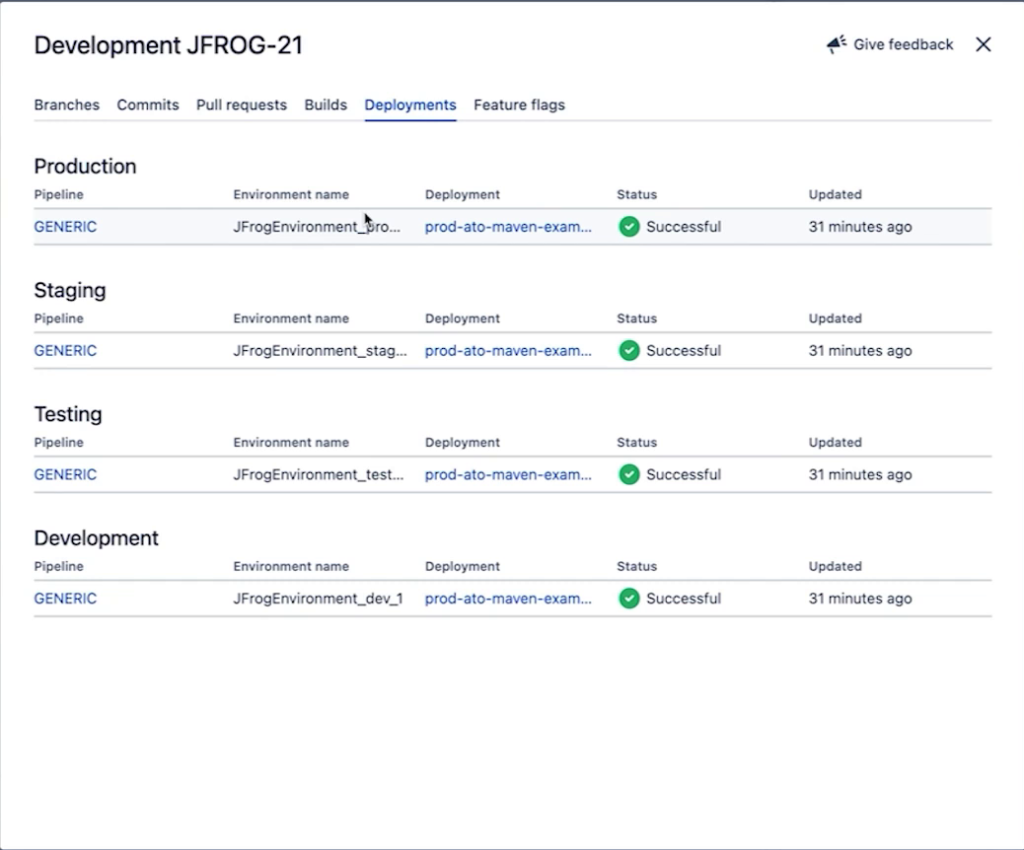1024x850 pixels.
Task: Open the Feature flags tab
Action: pos(519,105)
